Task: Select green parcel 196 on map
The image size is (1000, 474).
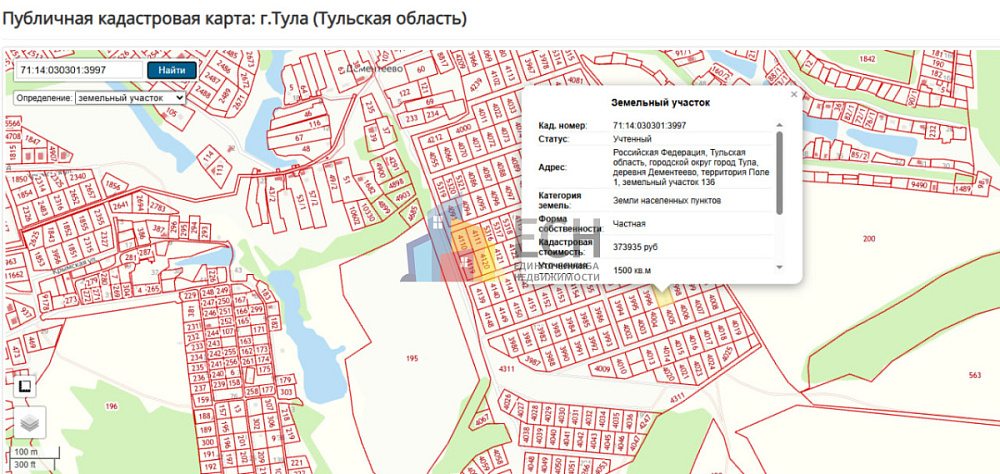Action: click(111, 406)
